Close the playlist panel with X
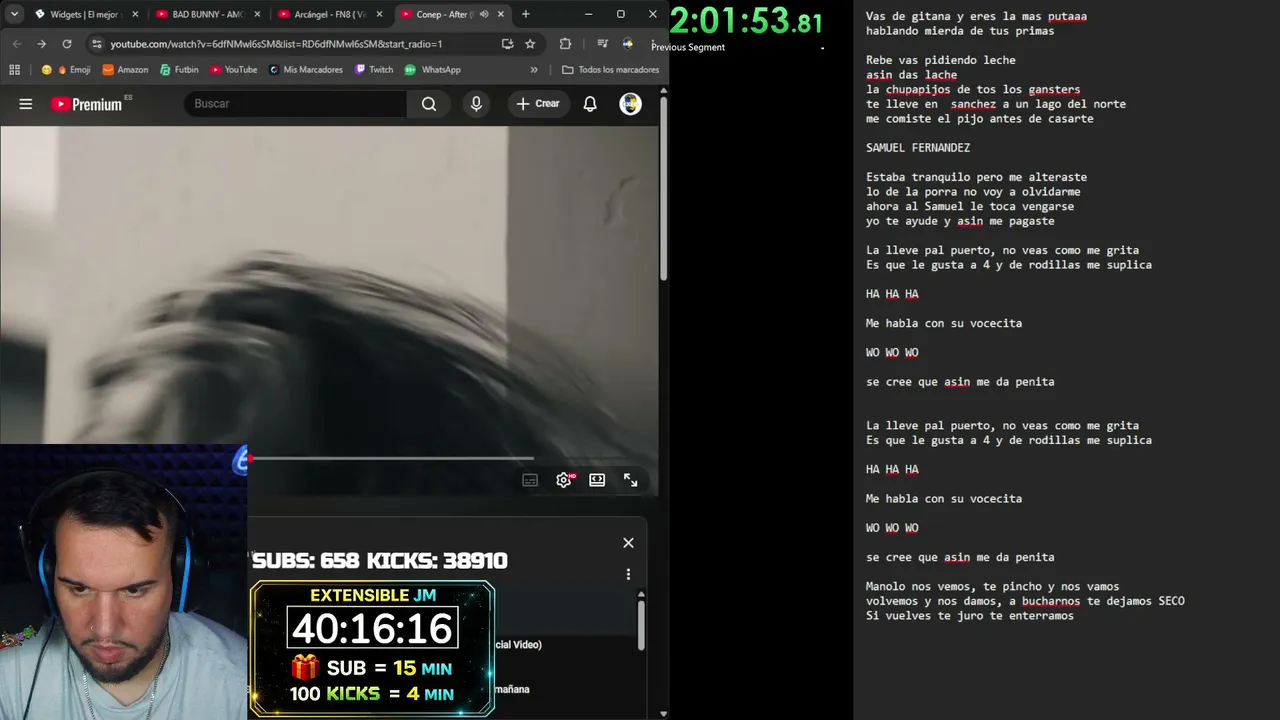 click(x=628, y=543)
